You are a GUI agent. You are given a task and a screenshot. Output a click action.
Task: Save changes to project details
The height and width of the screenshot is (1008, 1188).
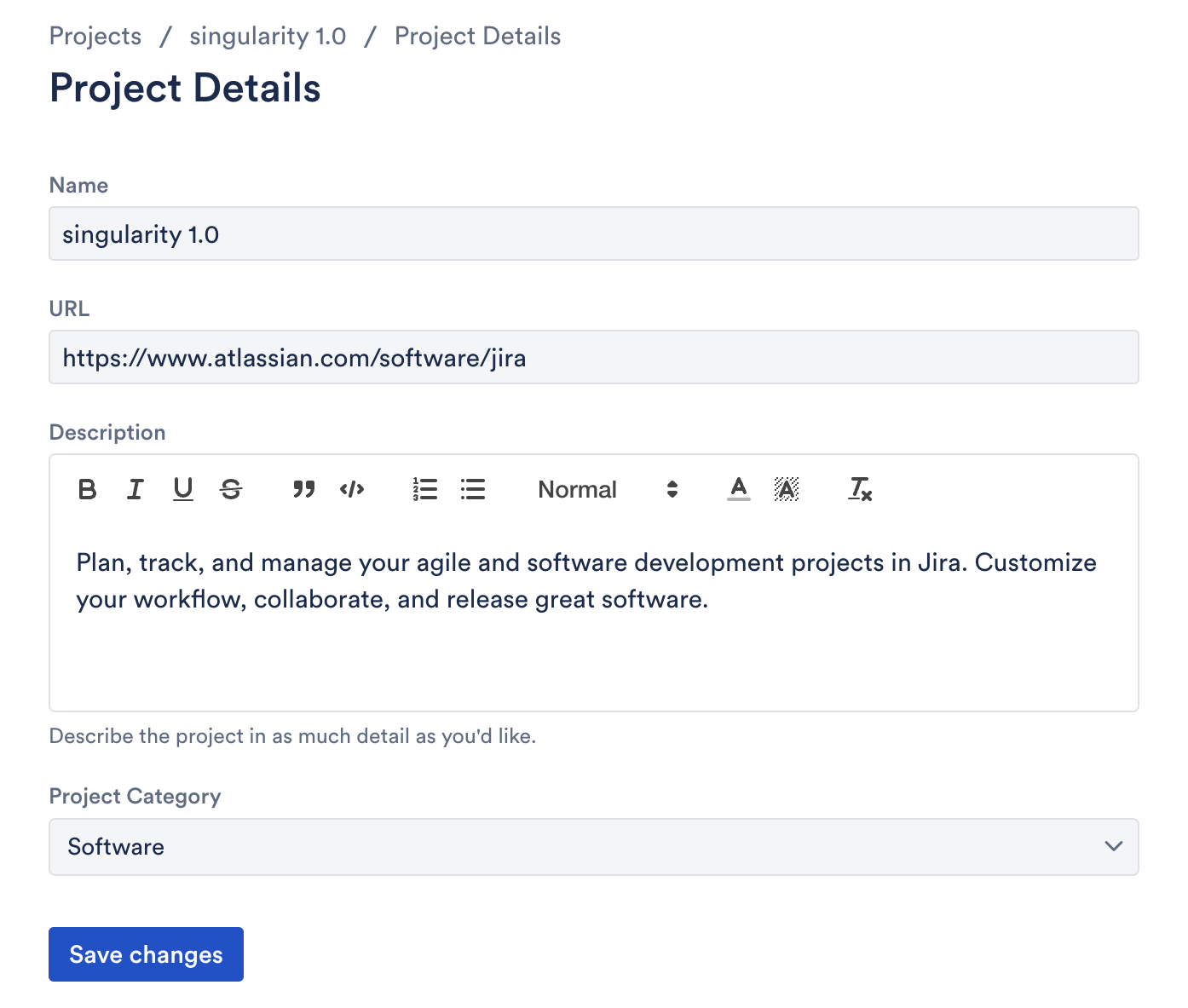click(146, 954)
